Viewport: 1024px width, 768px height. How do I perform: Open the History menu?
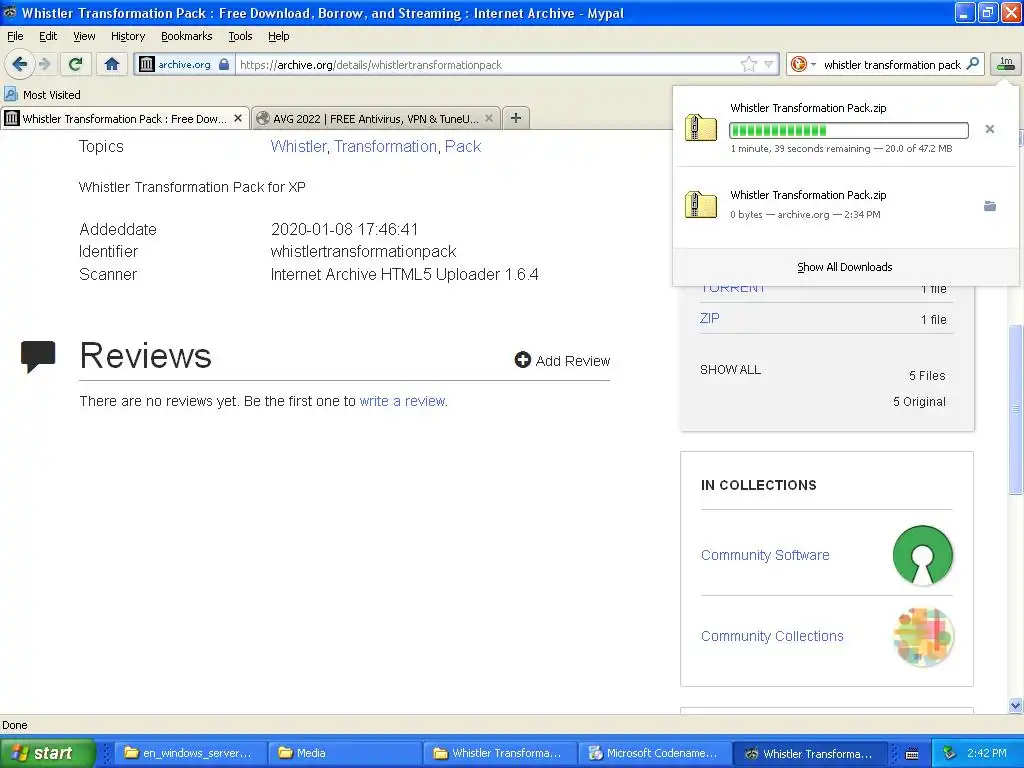click(128, 36)
